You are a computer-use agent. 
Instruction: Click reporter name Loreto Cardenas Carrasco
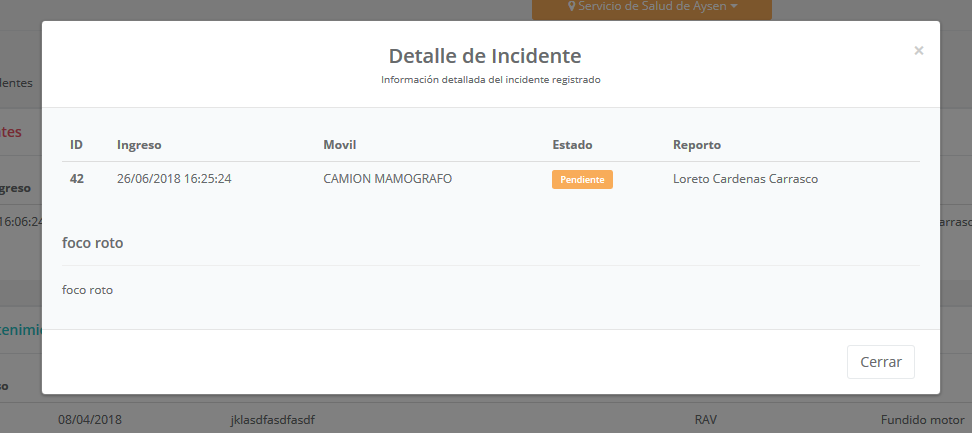point(746,179)
